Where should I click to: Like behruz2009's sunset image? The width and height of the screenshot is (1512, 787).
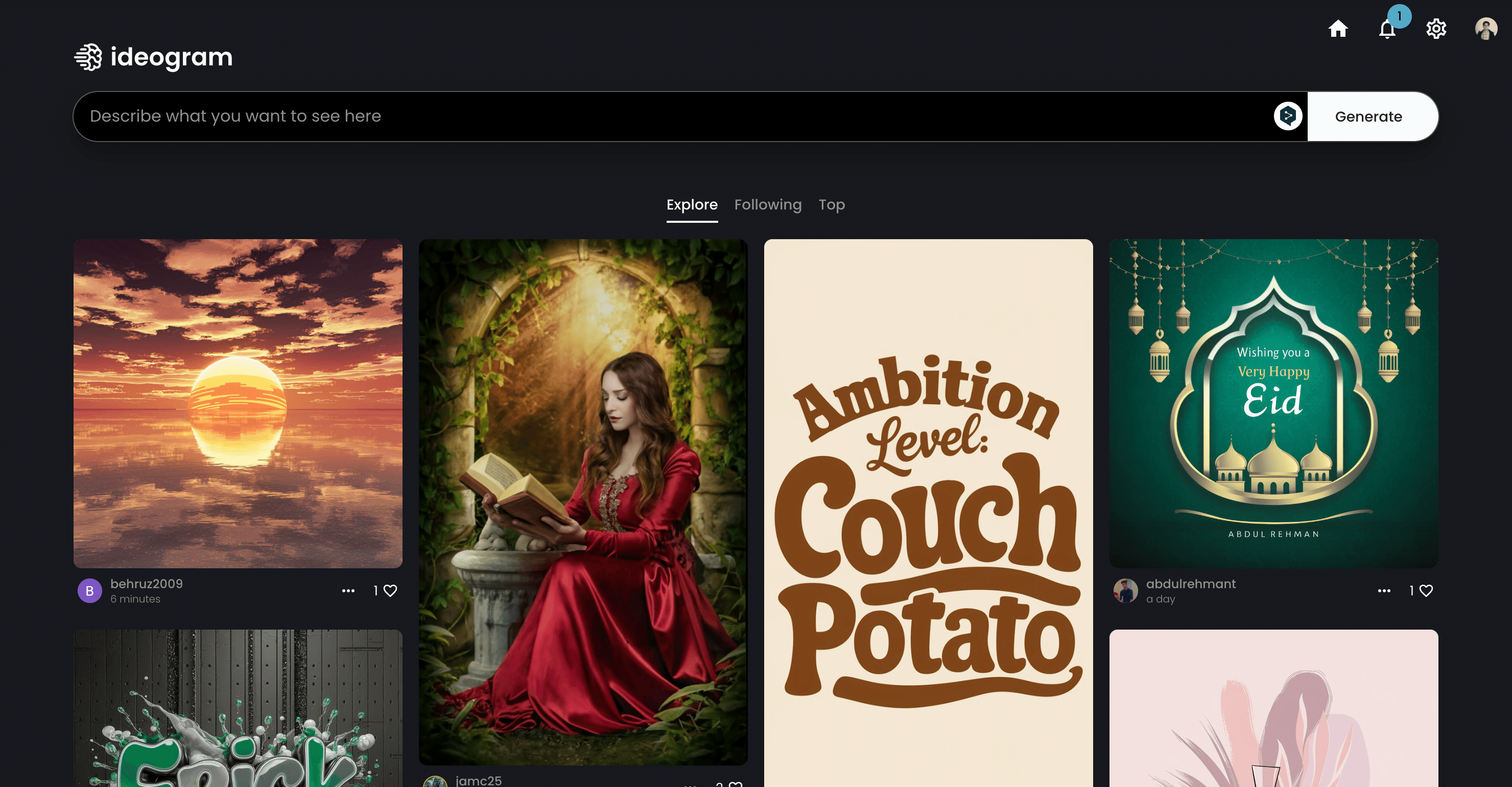(x=390, y=590)
